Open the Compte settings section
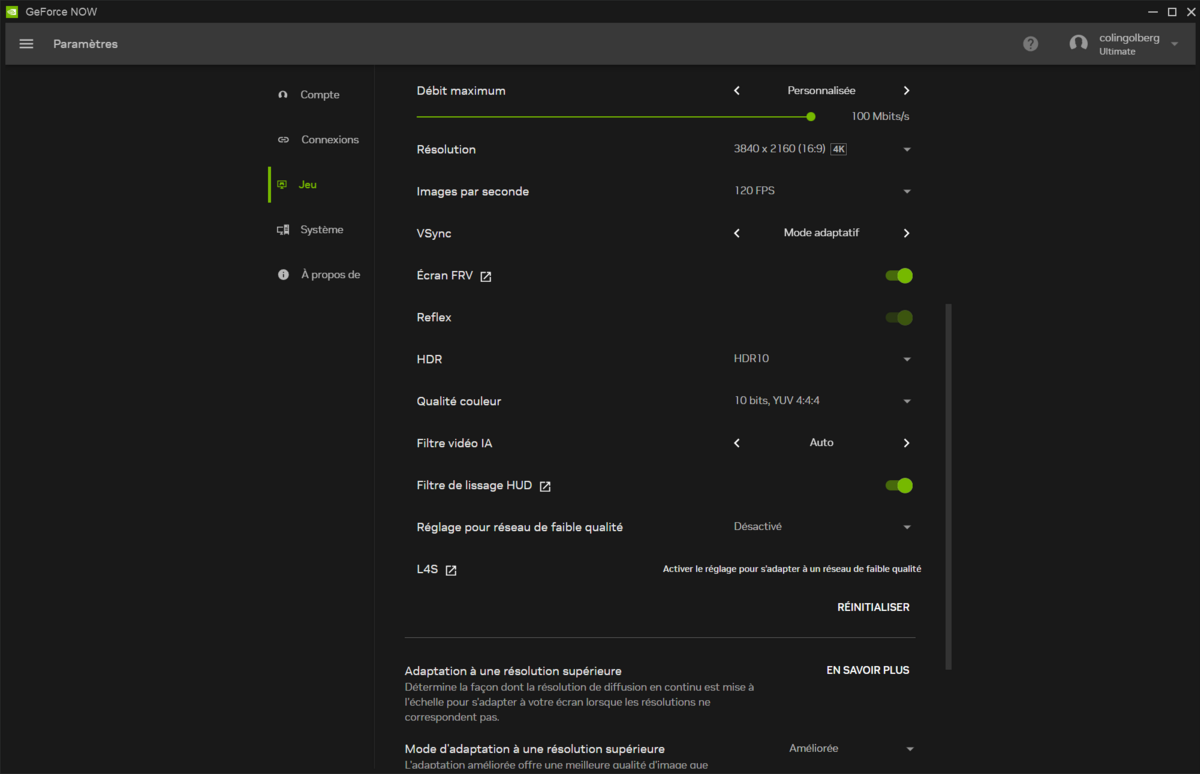This screenshot has height=774, width=1200. coord(319,95)
